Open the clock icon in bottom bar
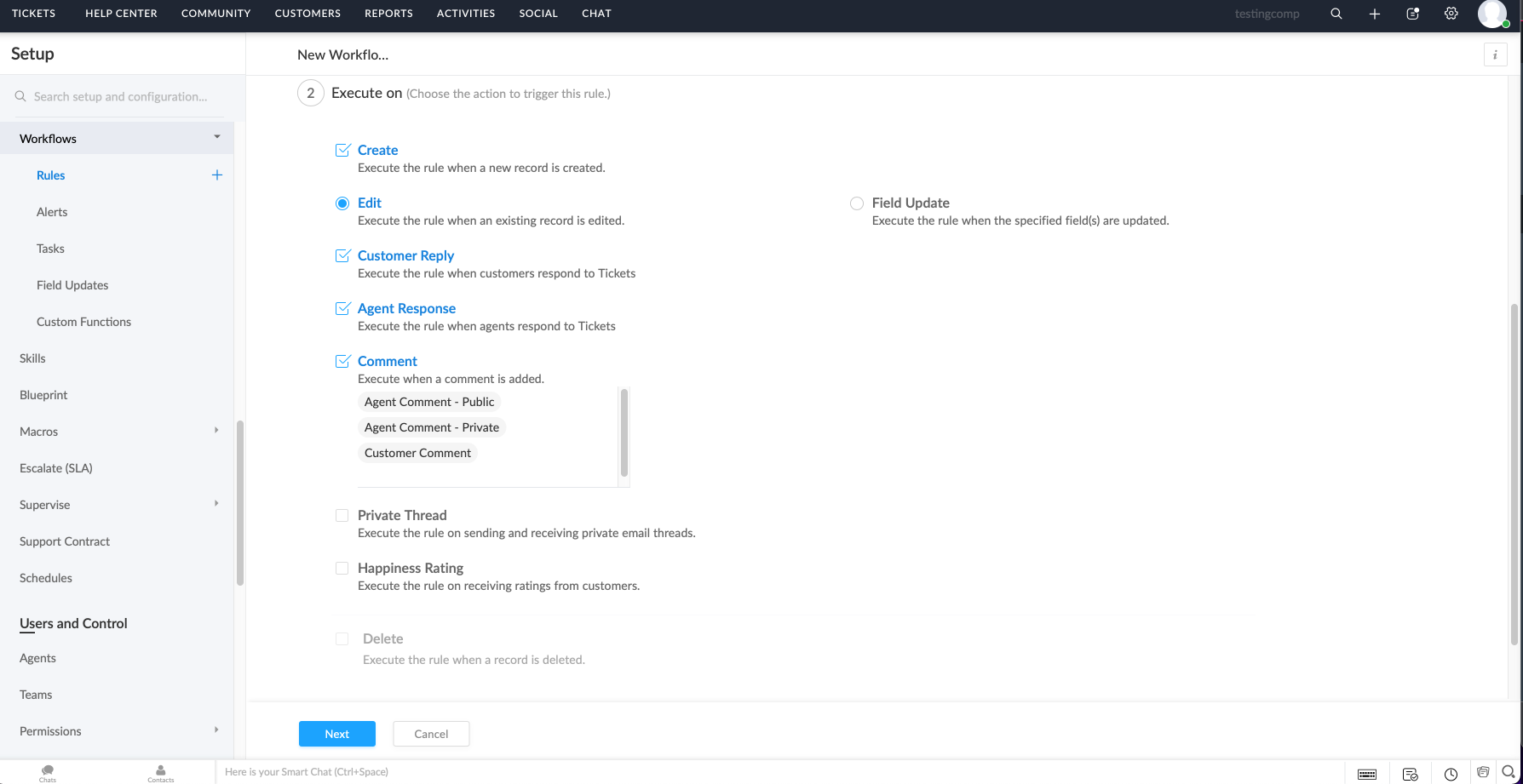Image resolution: width=1523 pixels, height=784 pixels. [x=1451, y=774]
